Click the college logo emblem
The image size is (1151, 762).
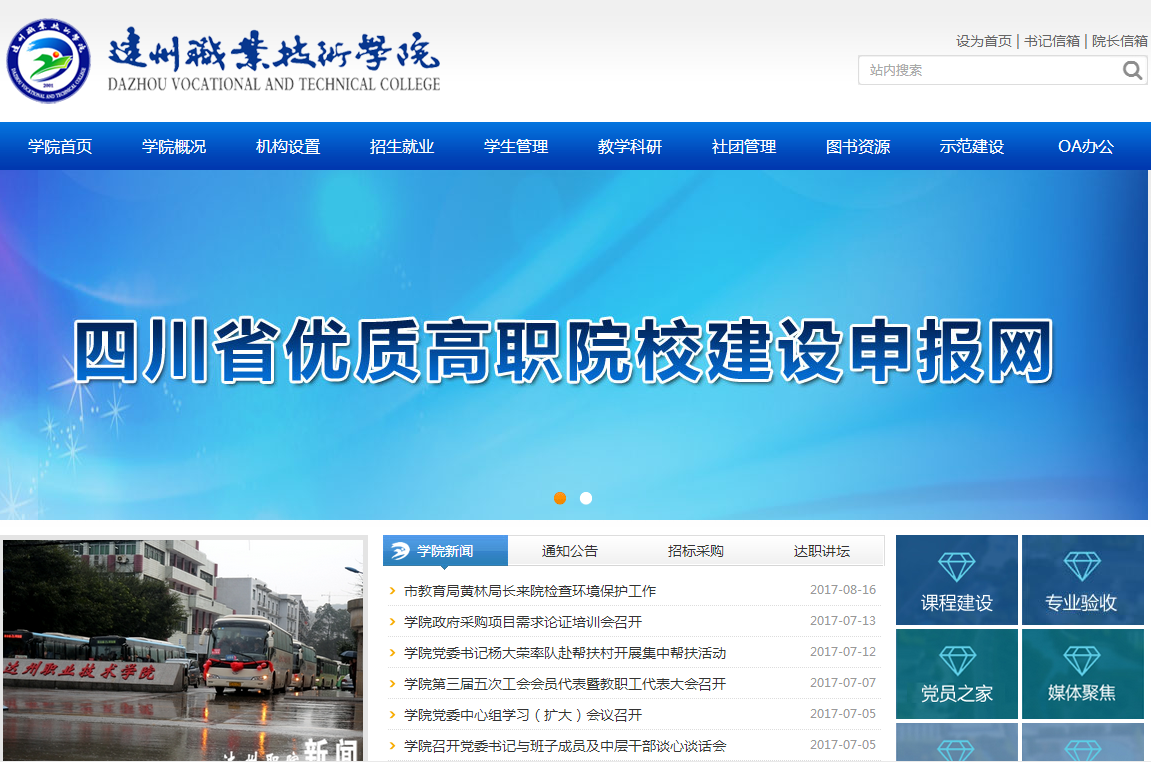click(x=48, y=61)
